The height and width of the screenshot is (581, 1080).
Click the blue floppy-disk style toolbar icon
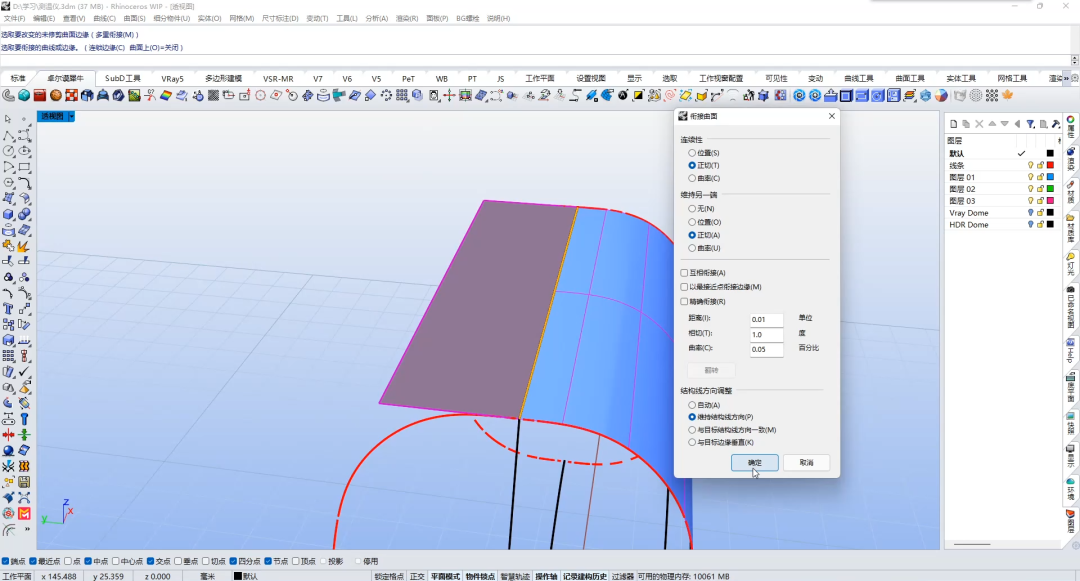pyautogui.click(x=894, y=96)
